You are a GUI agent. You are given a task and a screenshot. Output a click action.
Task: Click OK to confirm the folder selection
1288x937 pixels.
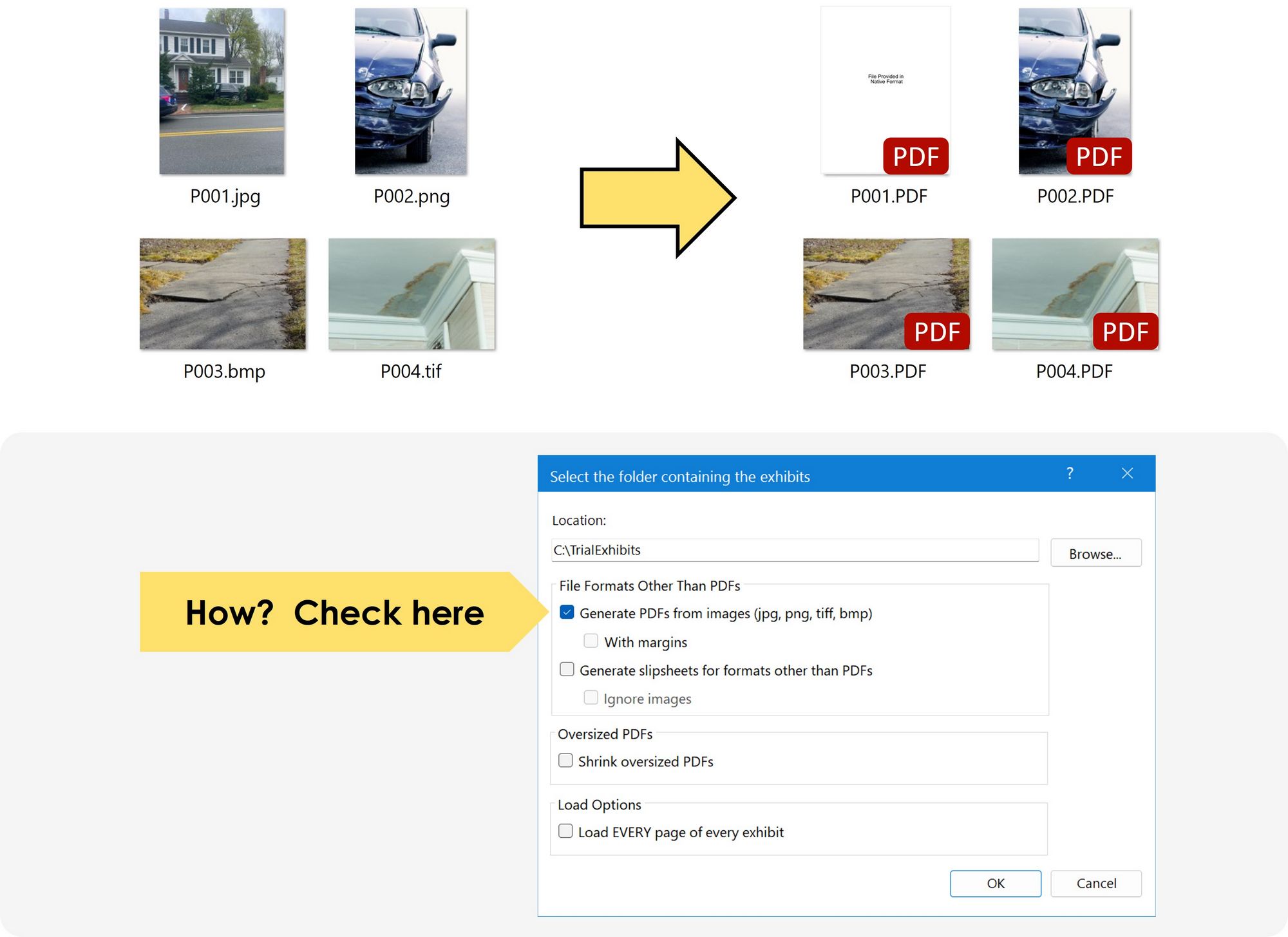click(x=995, y=883)
